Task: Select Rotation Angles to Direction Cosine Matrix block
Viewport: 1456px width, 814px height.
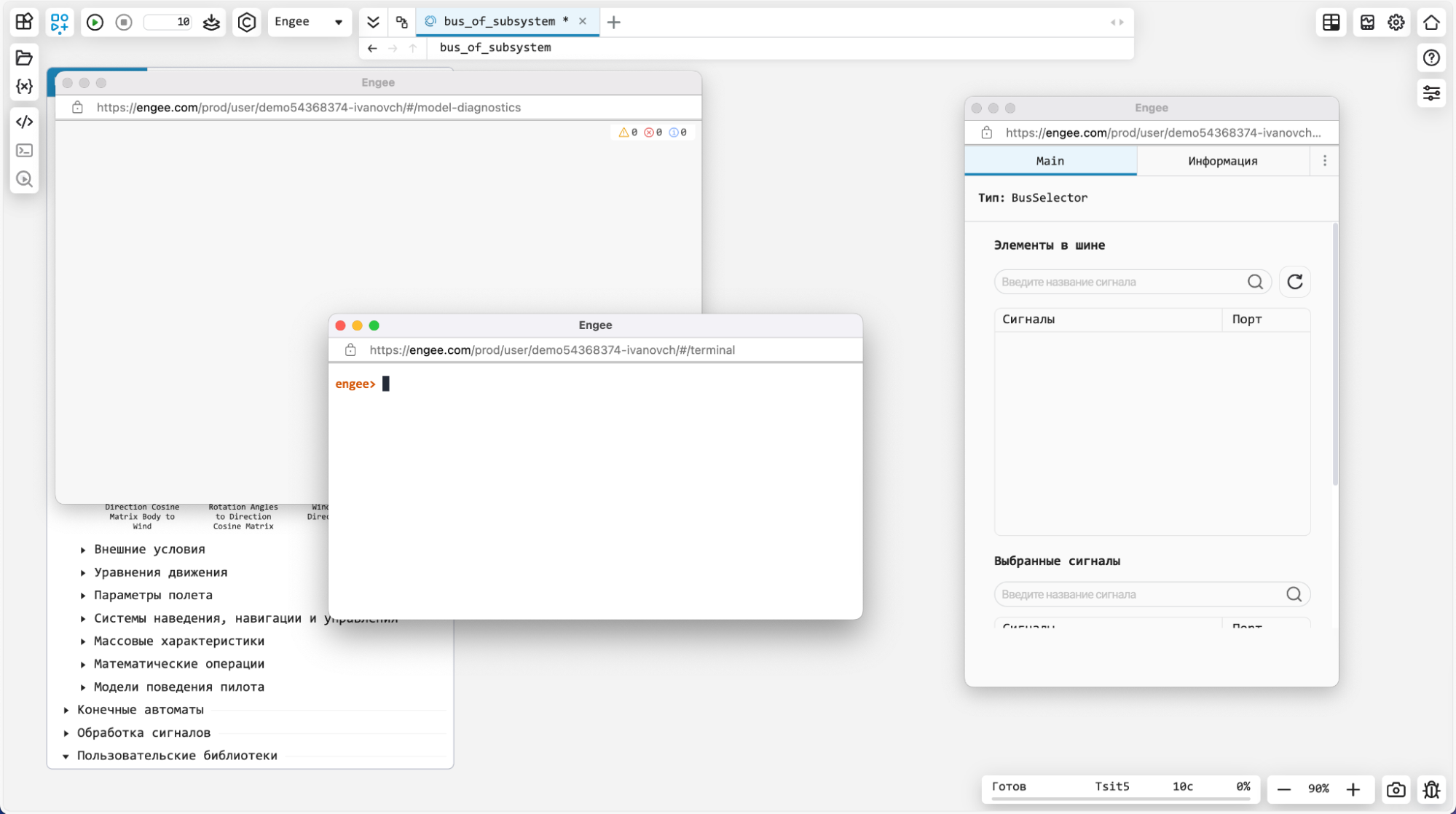Action: (243, 516)
